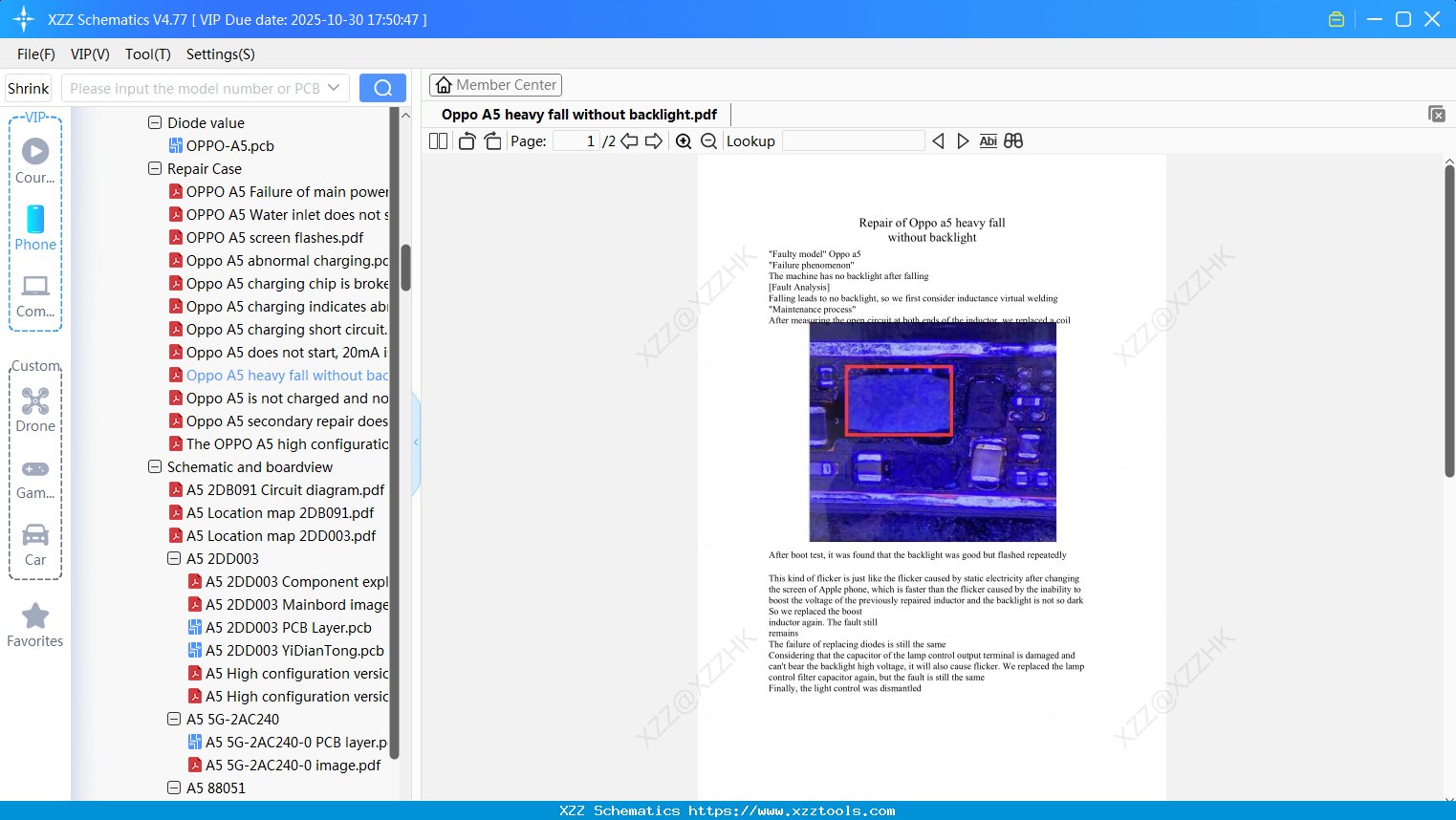Screen dimensions: 1456x820
Task: Open the VIP(V) menu
Action: [x=90, y=54]
